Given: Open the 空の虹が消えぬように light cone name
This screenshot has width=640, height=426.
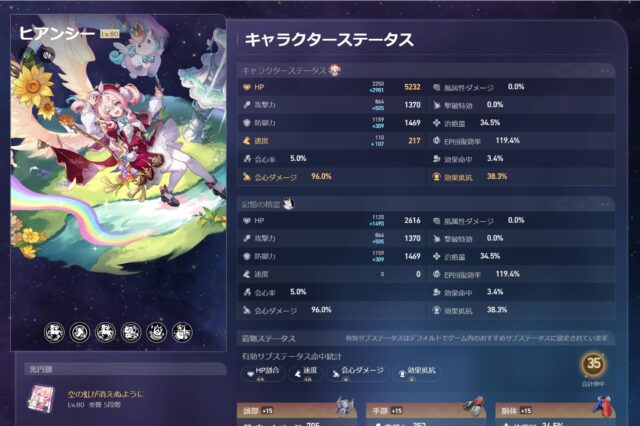Looking at the screenshot, I should [x=106, y=394].
